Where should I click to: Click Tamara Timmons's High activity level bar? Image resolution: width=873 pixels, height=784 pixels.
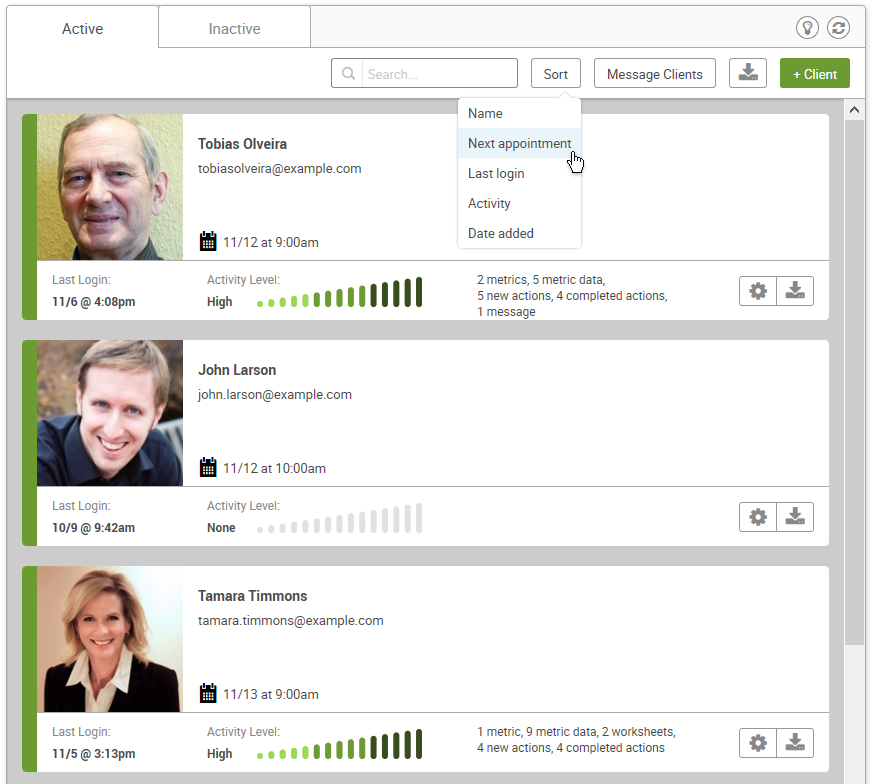pyautogui.click(x=340, y=744)
